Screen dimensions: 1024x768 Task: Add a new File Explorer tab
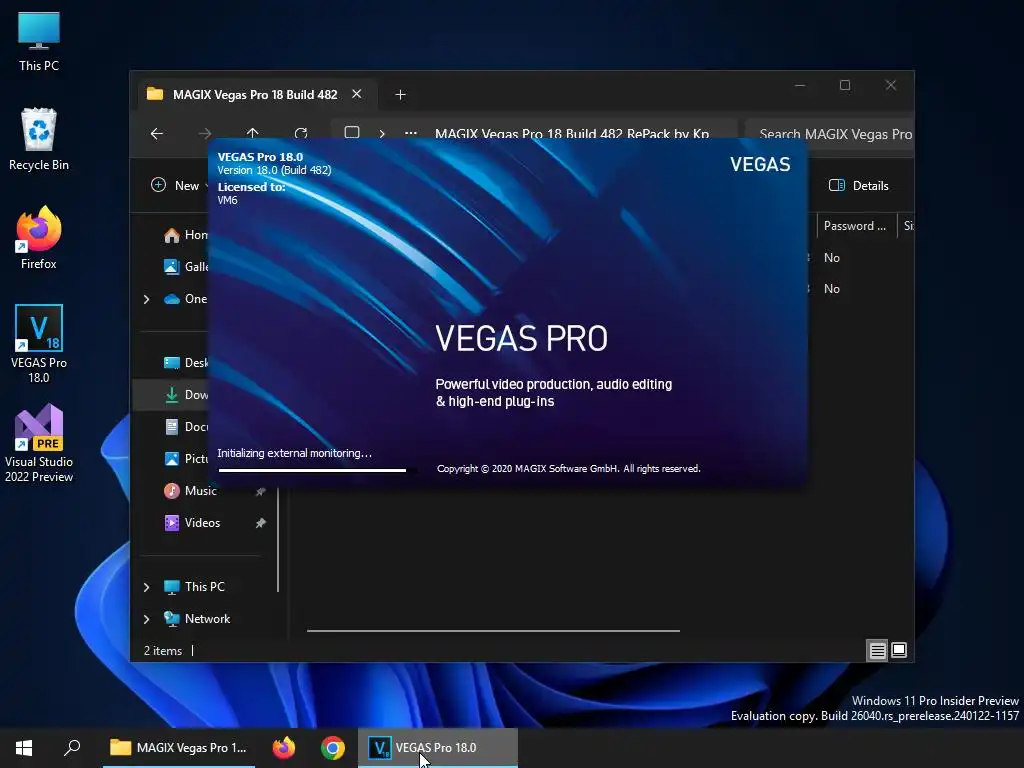pyautogui.click(x=400, y=95)
